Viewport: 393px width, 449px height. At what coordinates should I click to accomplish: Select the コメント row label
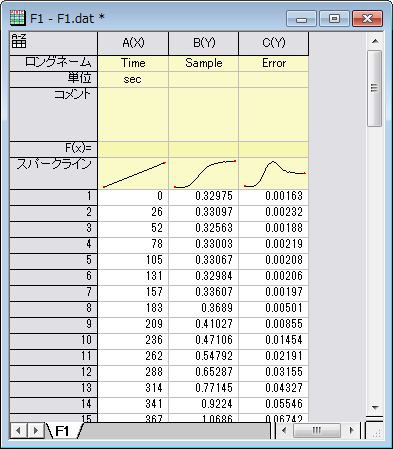(x=53, y=114)
